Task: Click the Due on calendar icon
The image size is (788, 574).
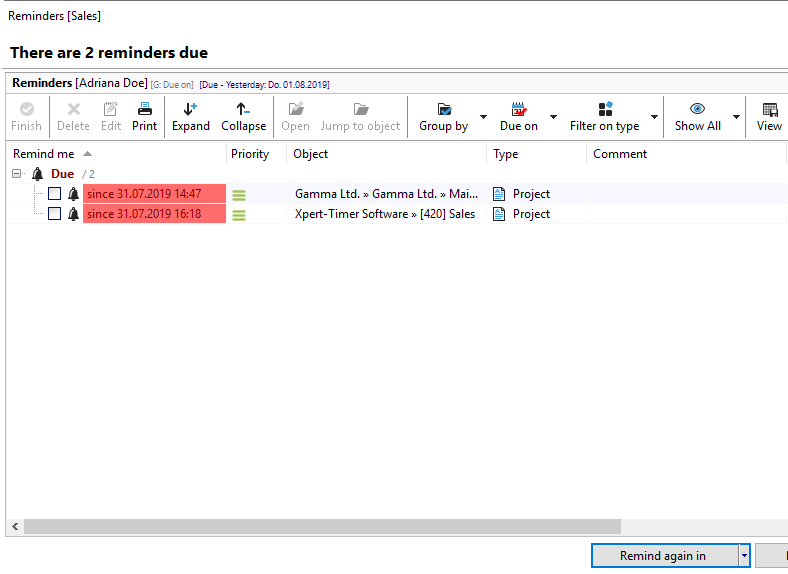Action: click(518, 109)
